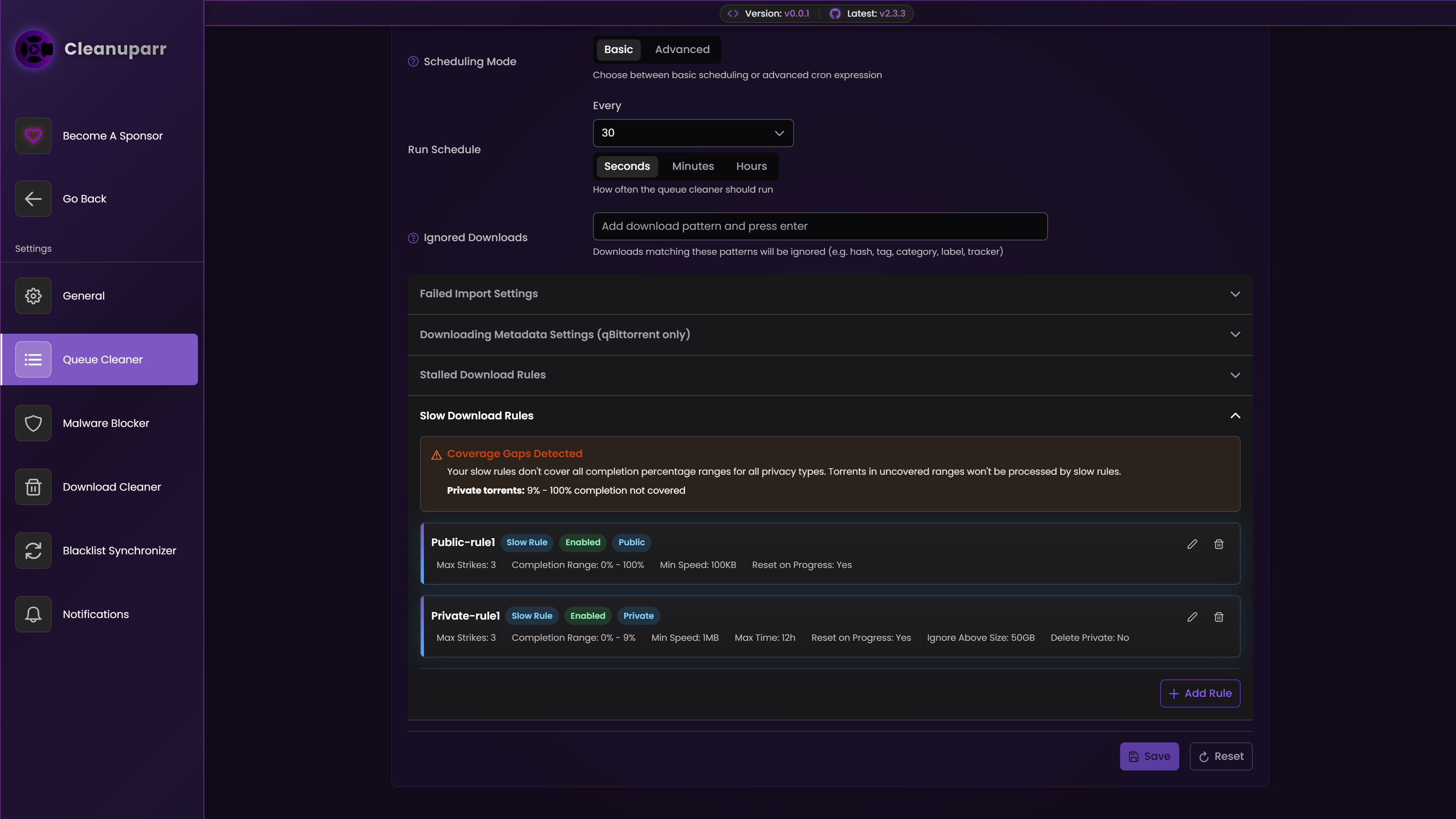Expand Failed Import Settings section

(829, 294)
